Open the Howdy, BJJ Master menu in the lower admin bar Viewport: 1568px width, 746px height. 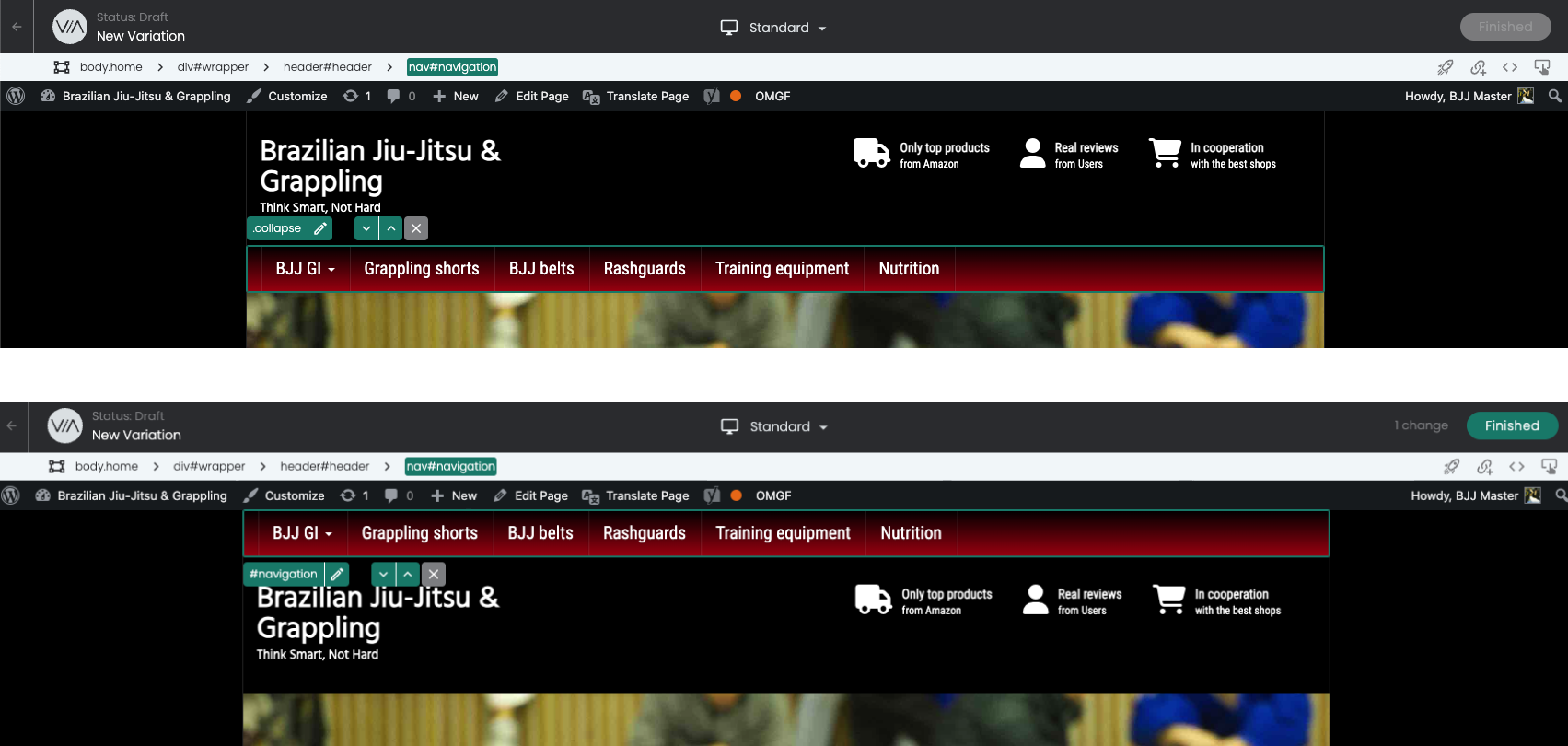[1475, 495]
